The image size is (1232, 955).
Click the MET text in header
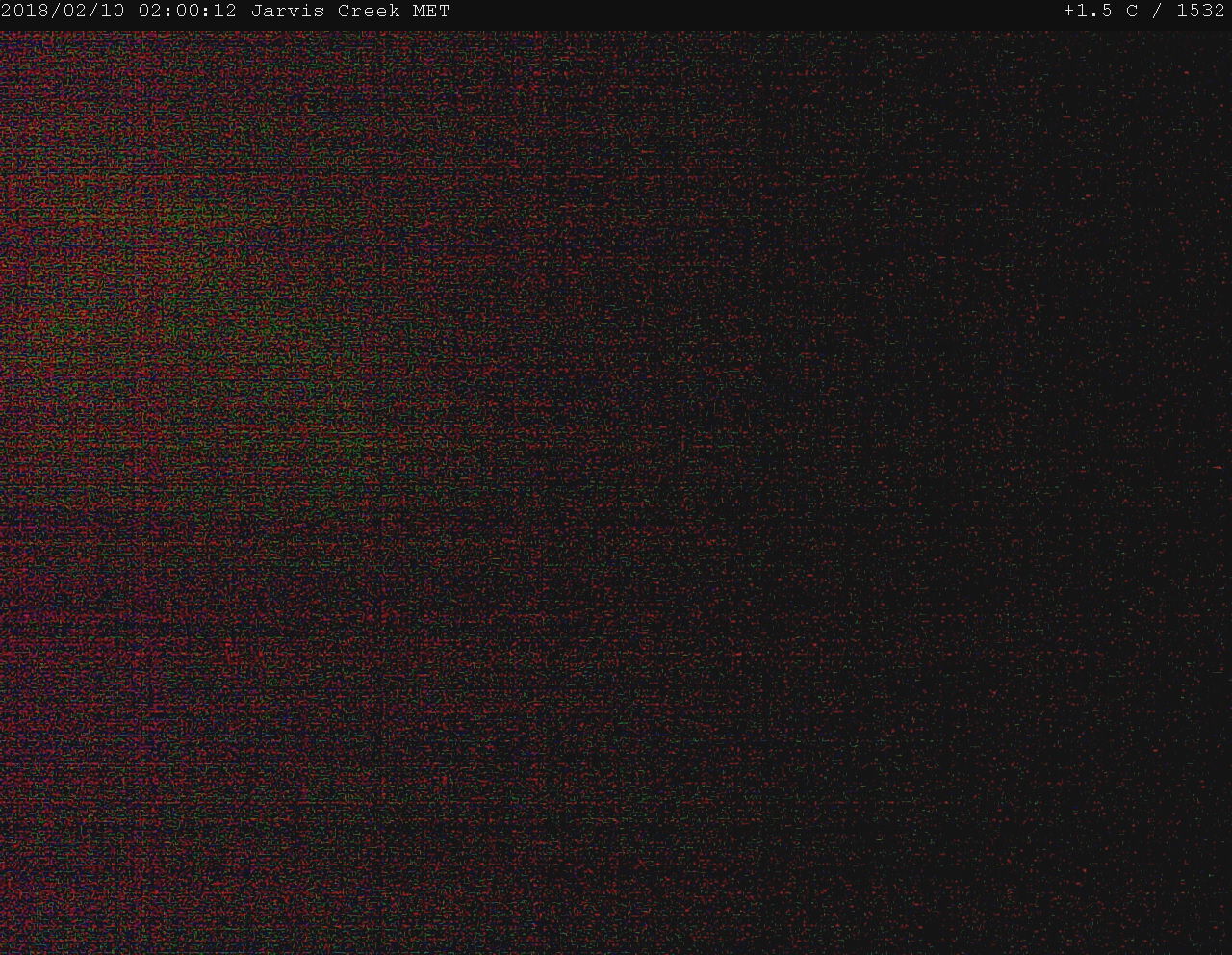(x=431, y=12)
